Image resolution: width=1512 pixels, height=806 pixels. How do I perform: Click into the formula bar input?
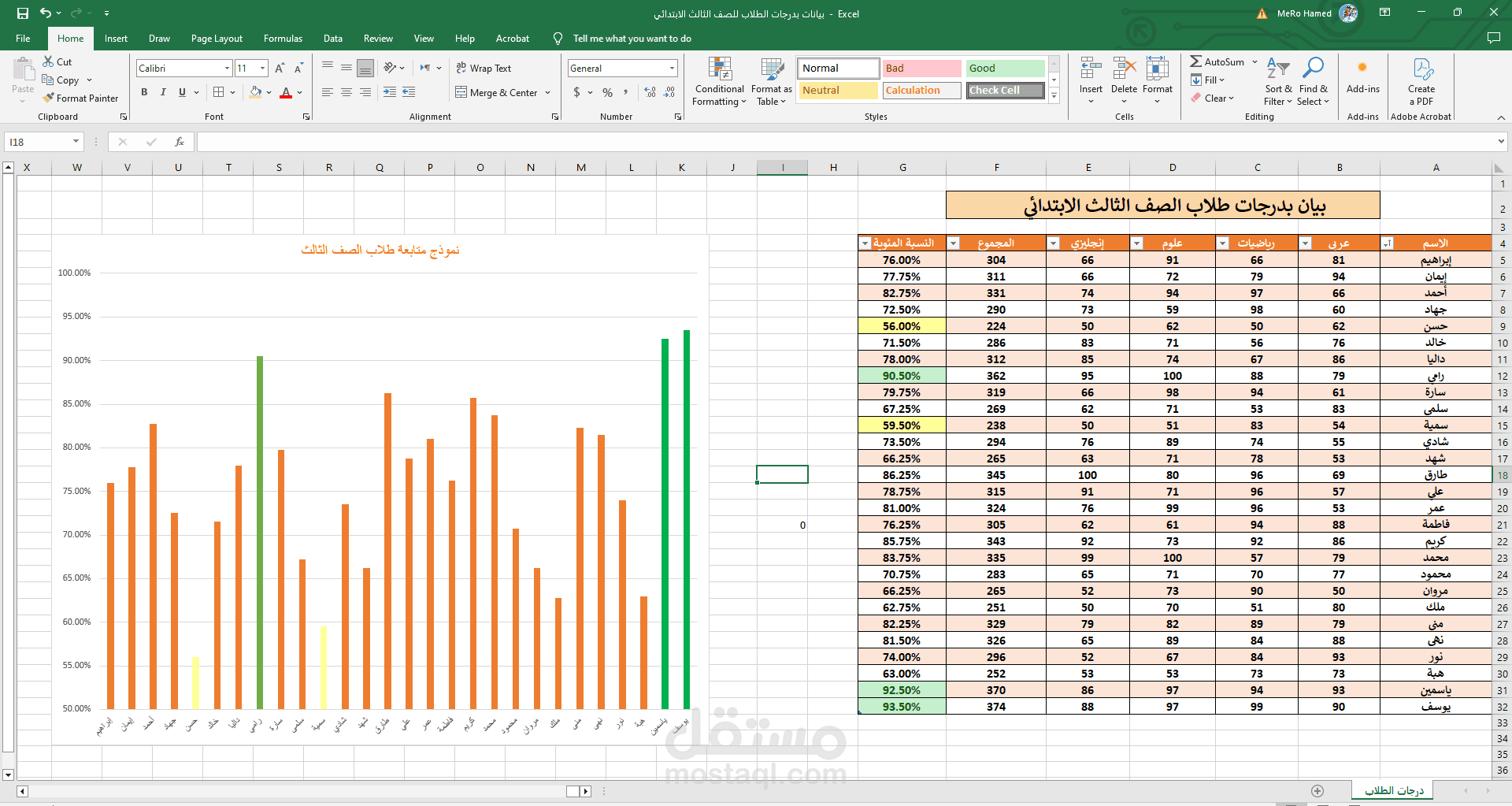click(847, 142)
